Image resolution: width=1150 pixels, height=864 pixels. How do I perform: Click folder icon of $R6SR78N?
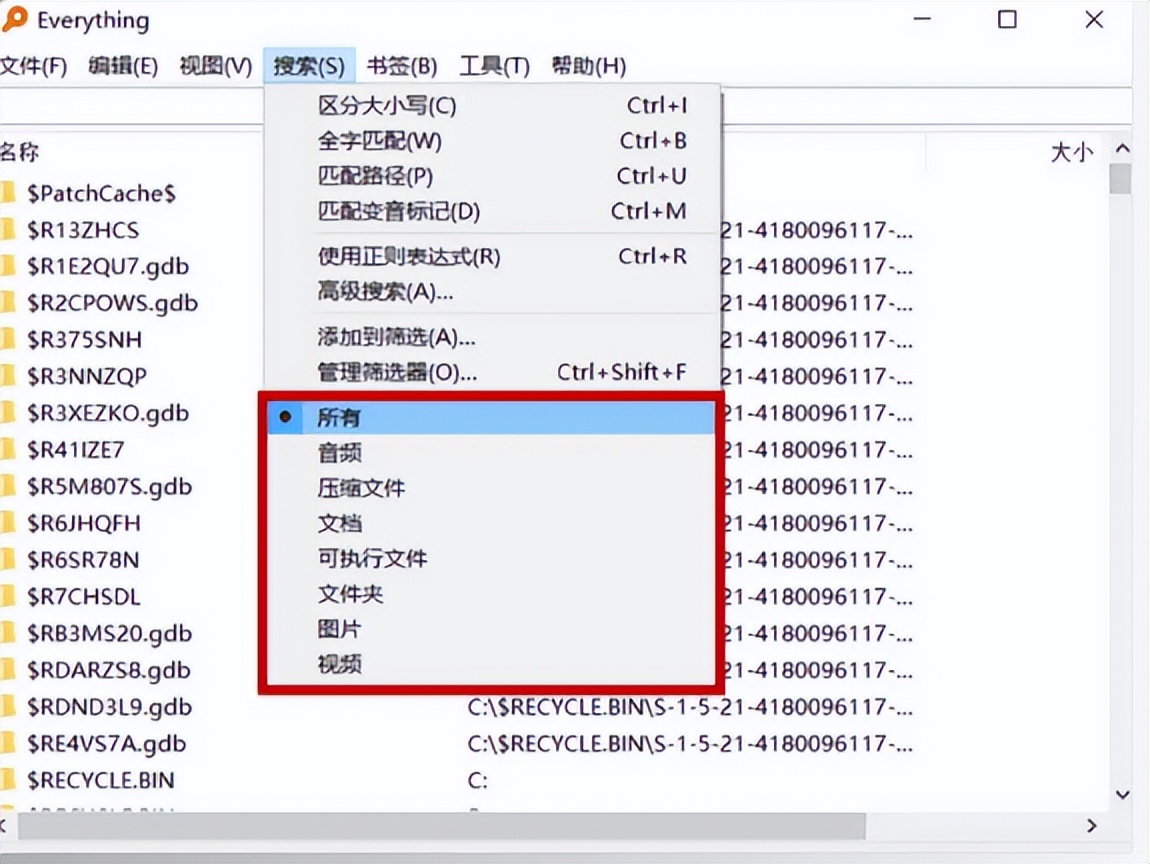tap(7, 560)
